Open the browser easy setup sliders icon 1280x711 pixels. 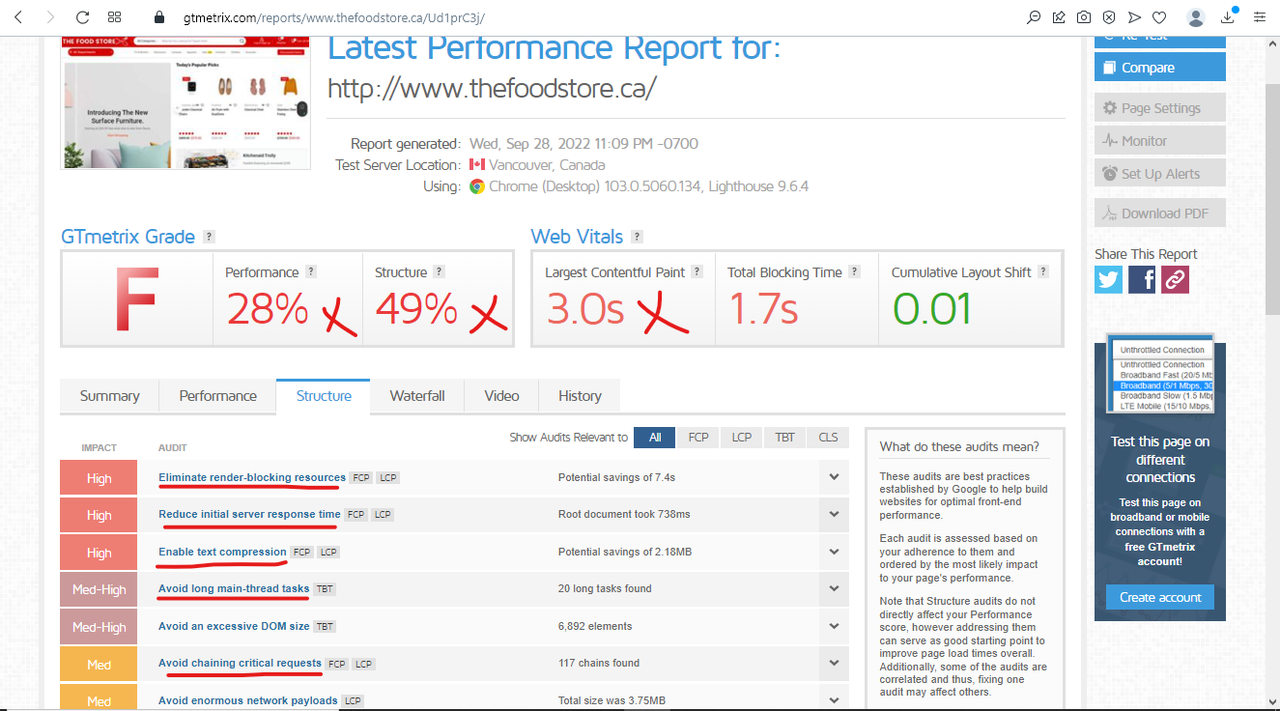coord(1259,17)
